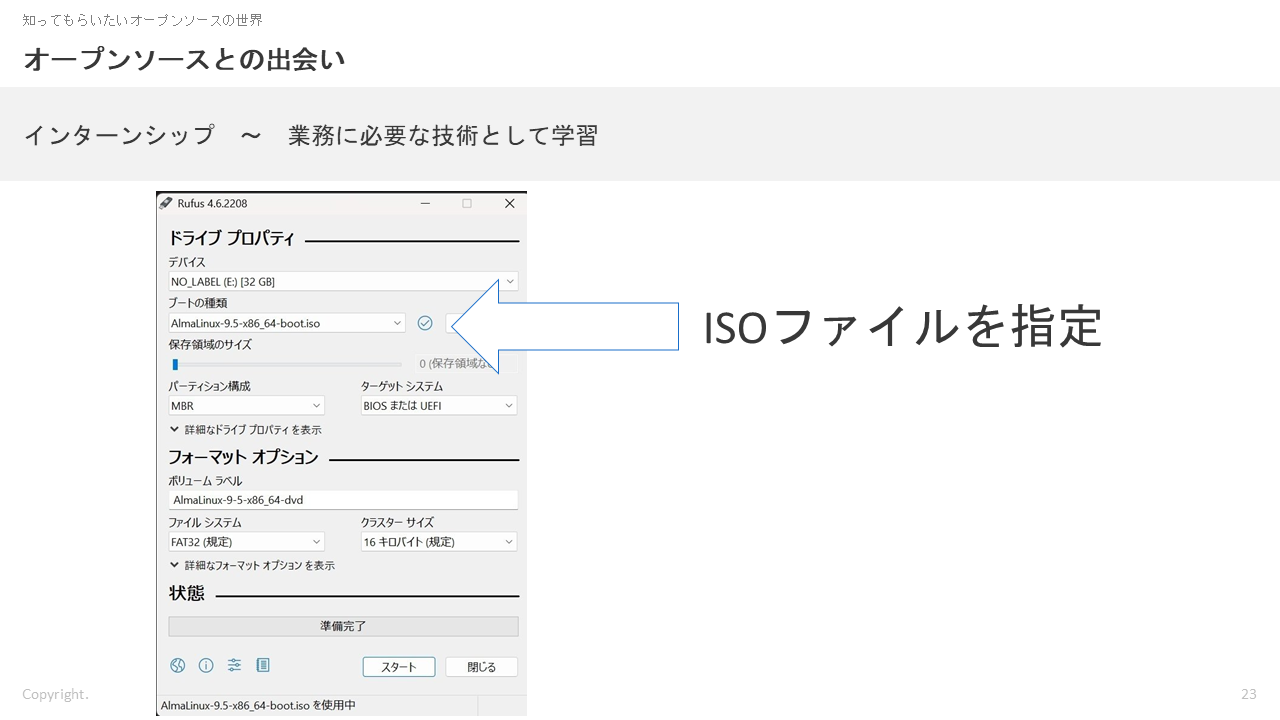Open the boot type dropdown with AlmaLinux ISO
Image resolution: width=1280 pixels, height=720 pixels.
287,323
